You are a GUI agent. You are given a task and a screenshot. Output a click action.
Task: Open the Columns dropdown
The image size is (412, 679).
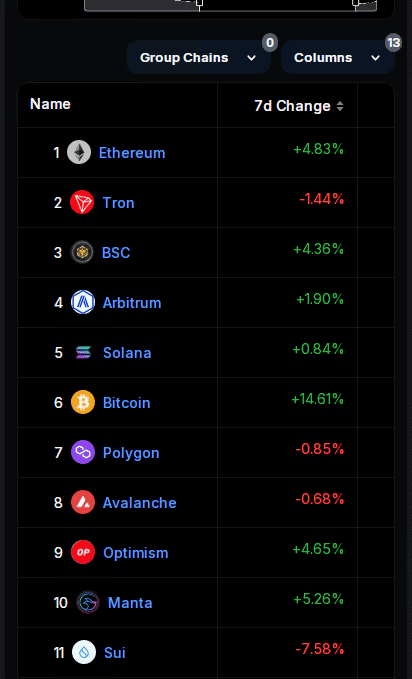pyautogui.click(x=337, y=58)
